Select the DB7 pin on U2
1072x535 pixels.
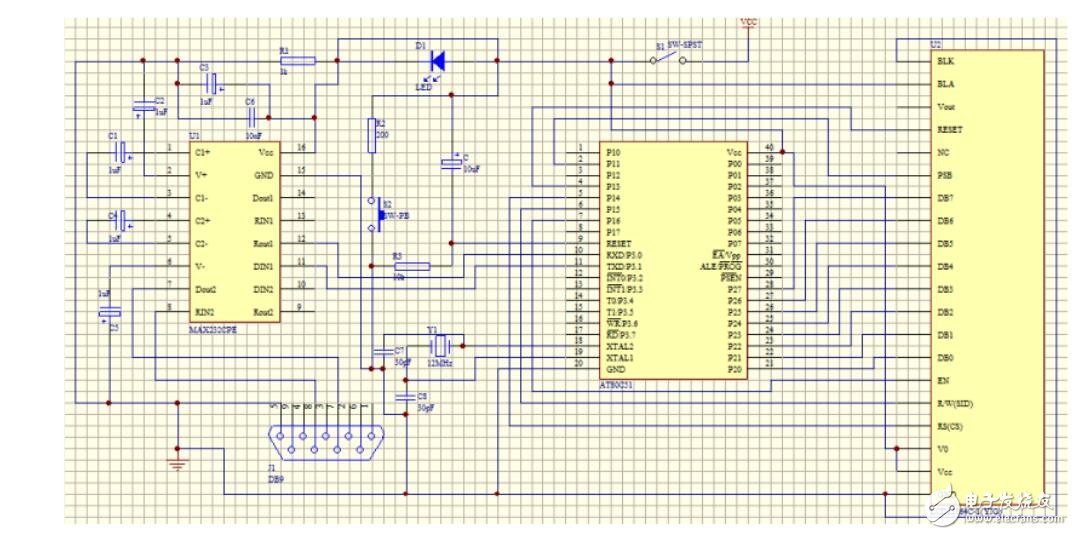944,197
